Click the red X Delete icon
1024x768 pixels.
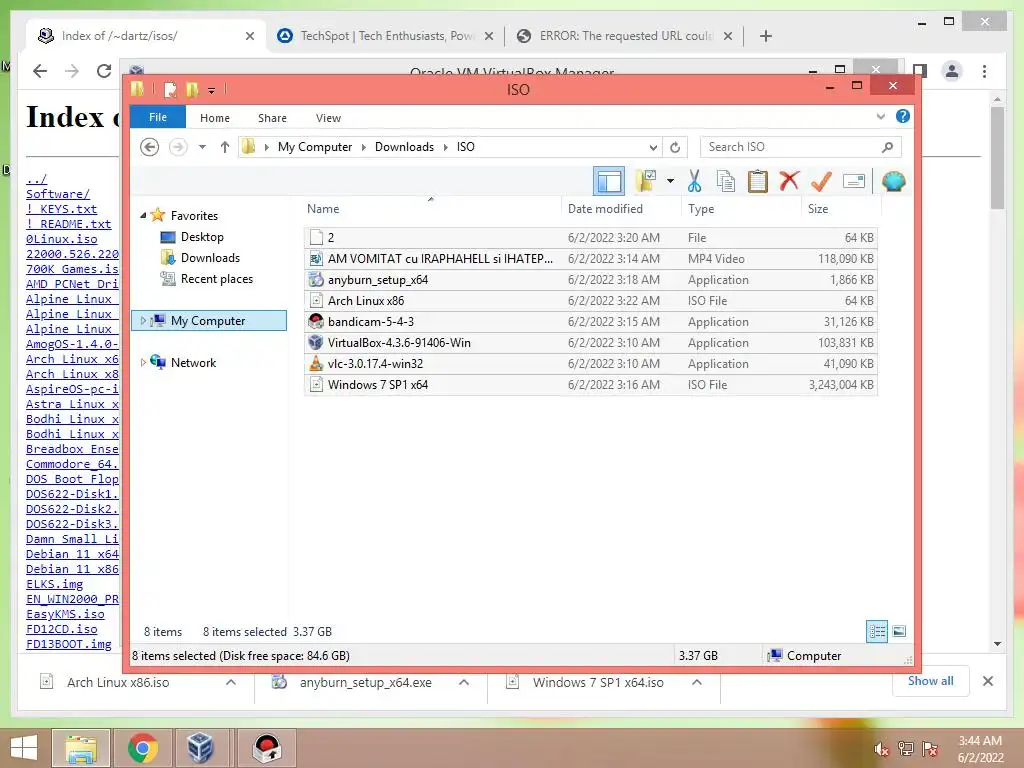point(789,180)
